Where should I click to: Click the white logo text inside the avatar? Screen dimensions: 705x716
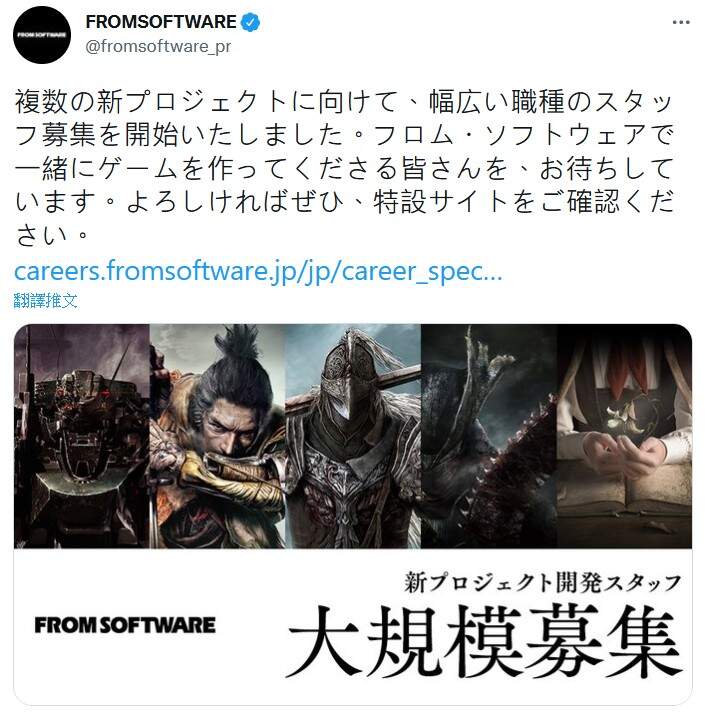(x=42, y=35)
